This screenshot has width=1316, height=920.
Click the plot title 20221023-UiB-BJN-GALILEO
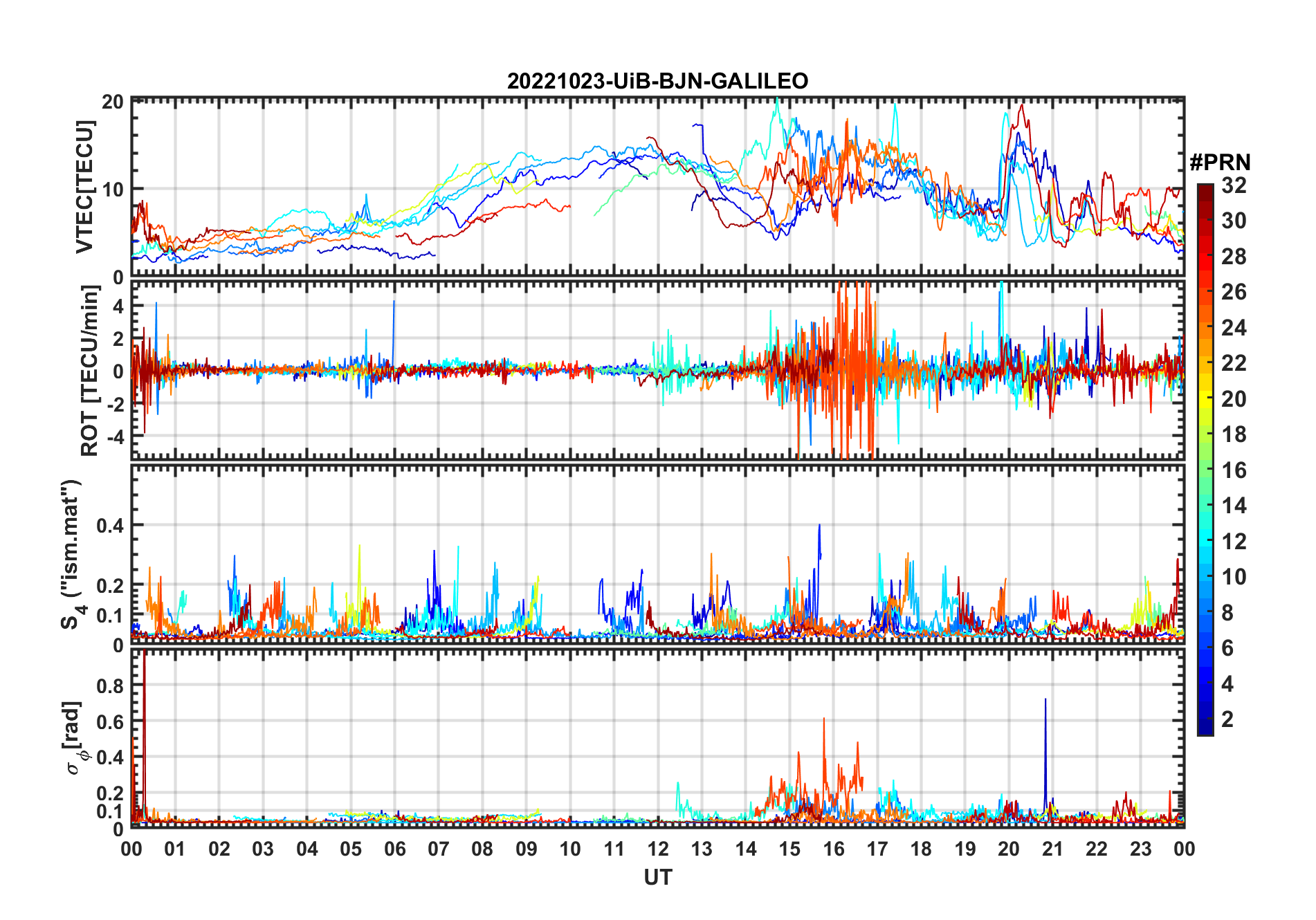coord(657,82)
